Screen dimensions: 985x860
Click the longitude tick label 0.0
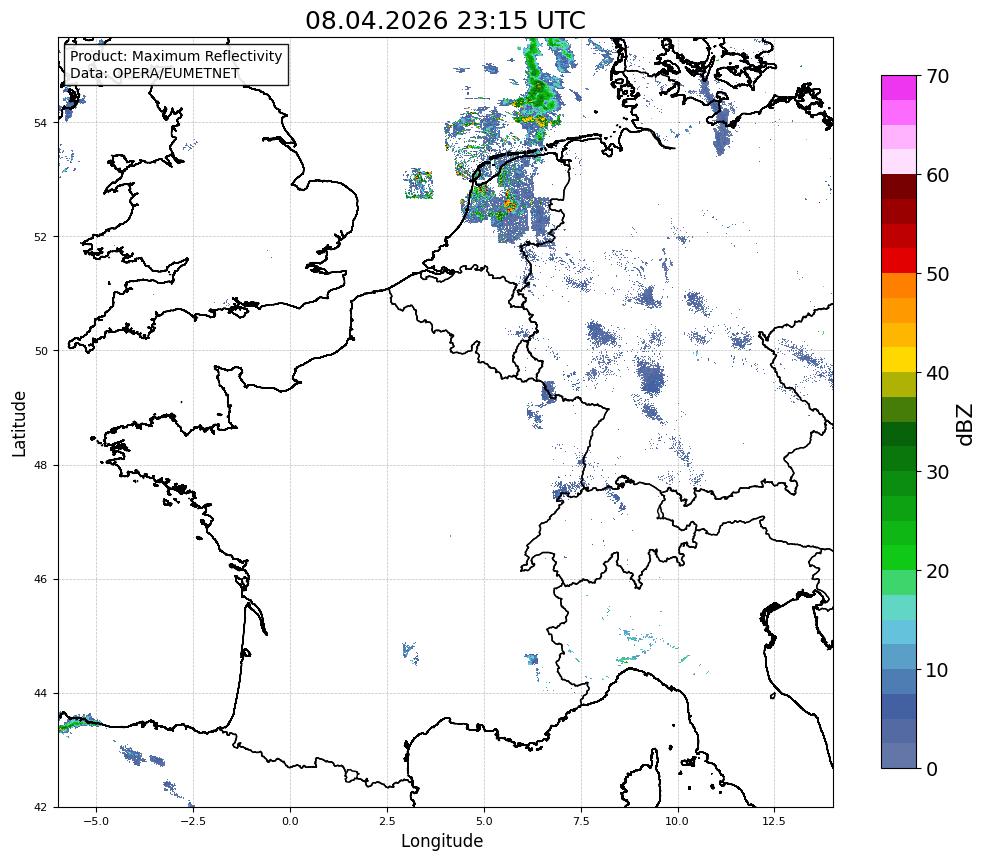[x=290, y=821]
